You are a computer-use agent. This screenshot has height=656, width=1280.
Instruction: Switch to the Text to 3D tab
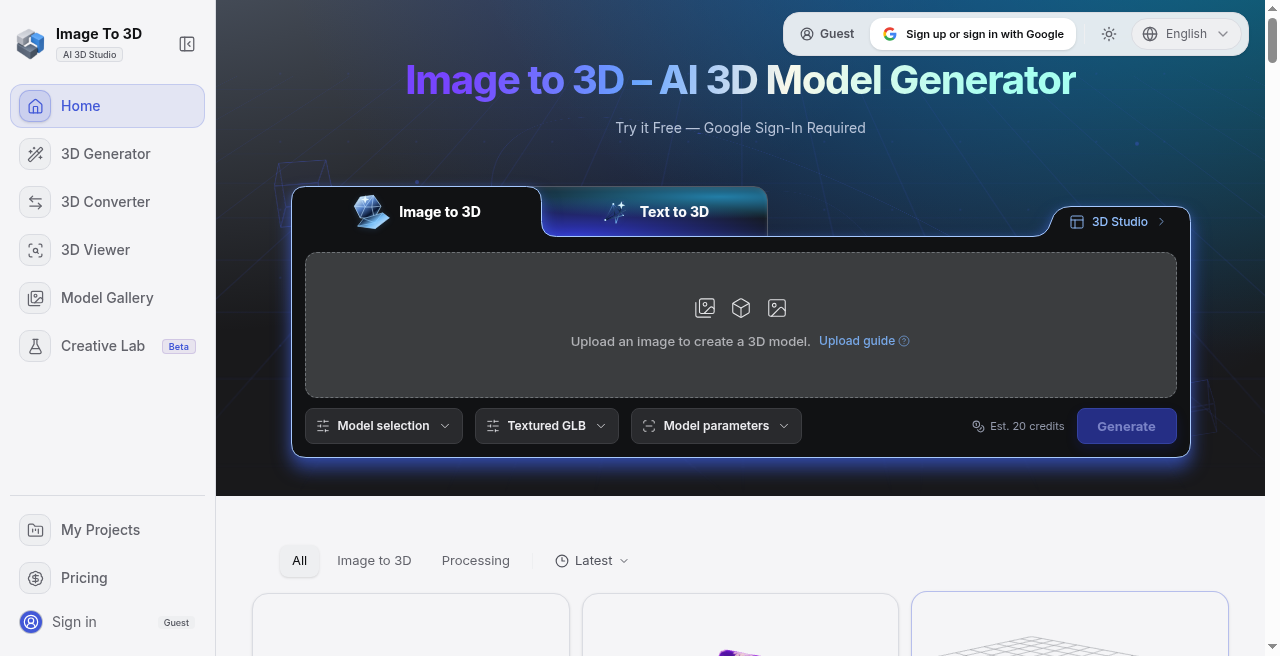655,212
